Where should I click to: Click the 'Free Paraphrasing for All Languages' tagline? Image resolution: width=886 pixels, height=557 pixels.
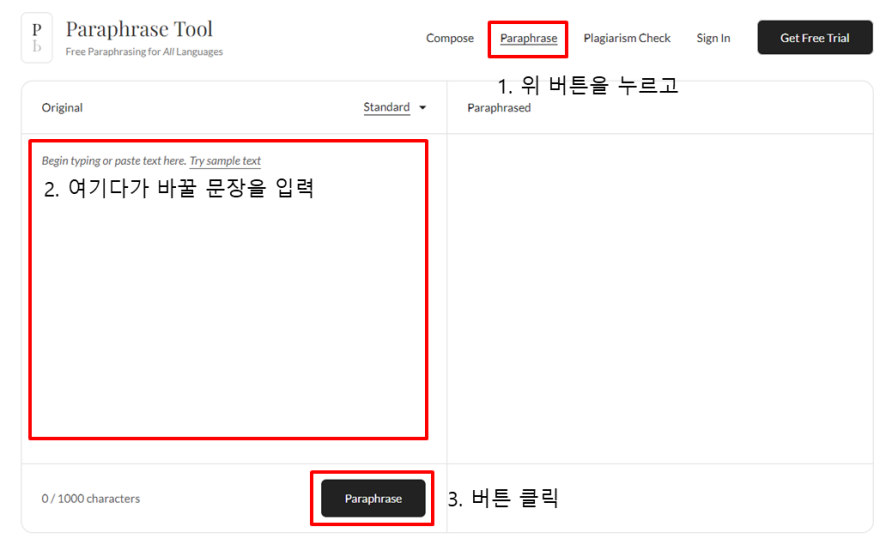(x=144, y=52)
